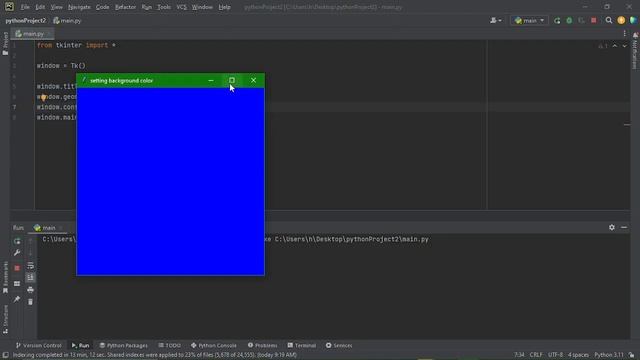
Task: Open the JetBrains Toolbox shield icon
Action: tap(633, 20)
